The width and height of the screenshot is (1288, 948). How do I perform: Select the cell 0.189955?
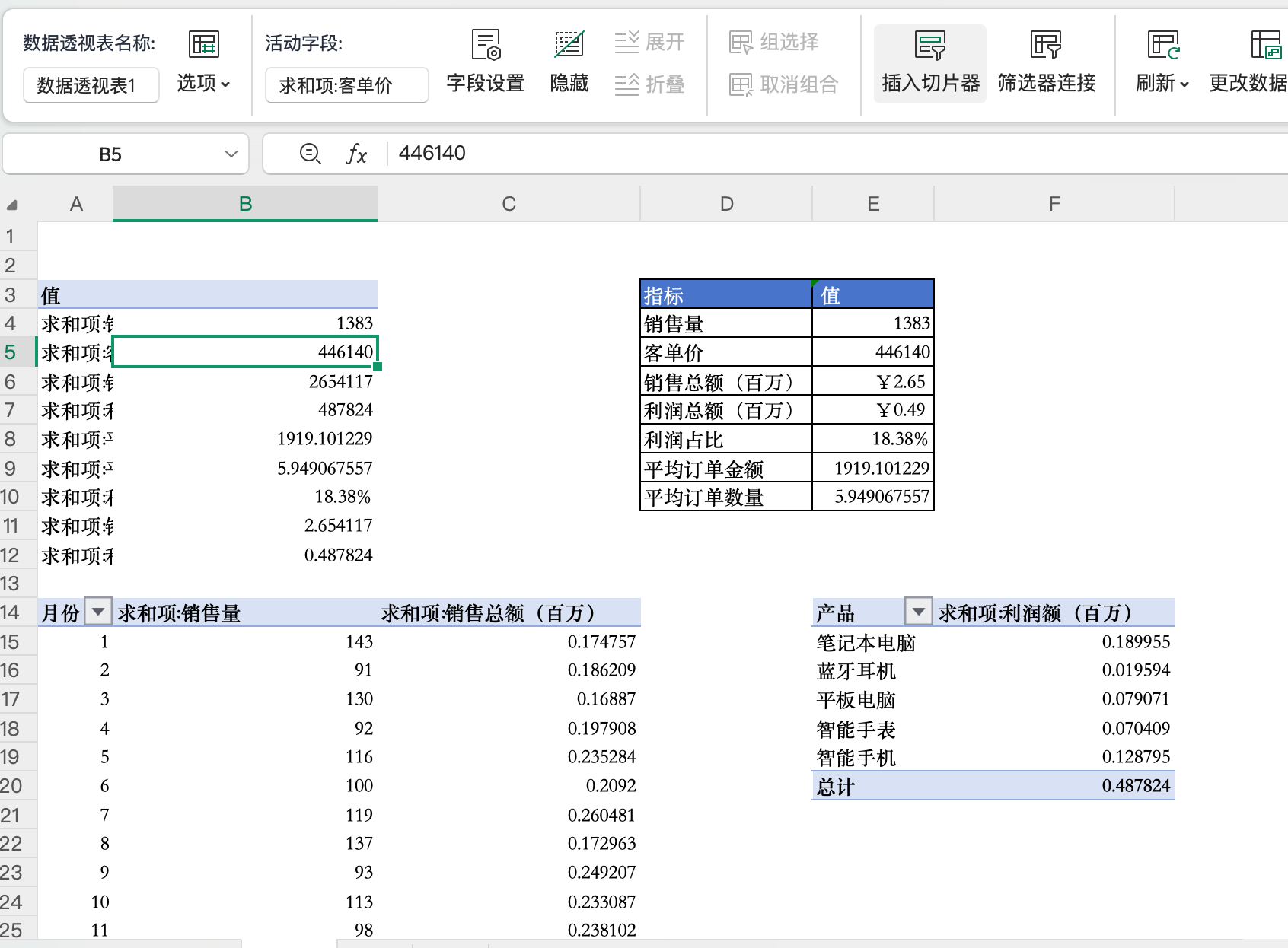tap(1054, 642)
